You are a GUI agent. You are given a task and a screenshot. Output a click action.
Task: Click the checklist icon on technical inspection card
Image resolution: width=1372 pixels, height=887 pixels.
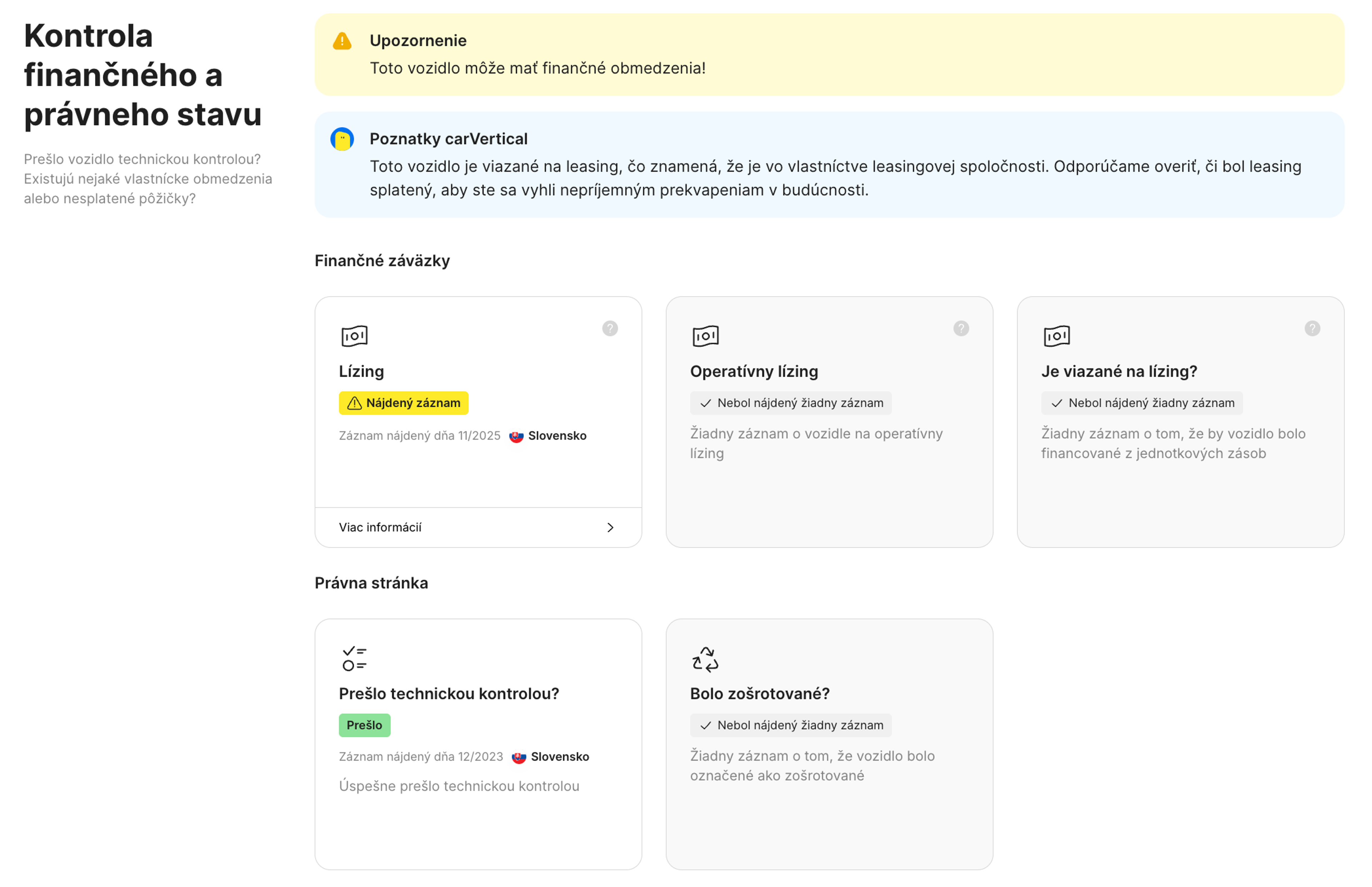tap(354, 658)
